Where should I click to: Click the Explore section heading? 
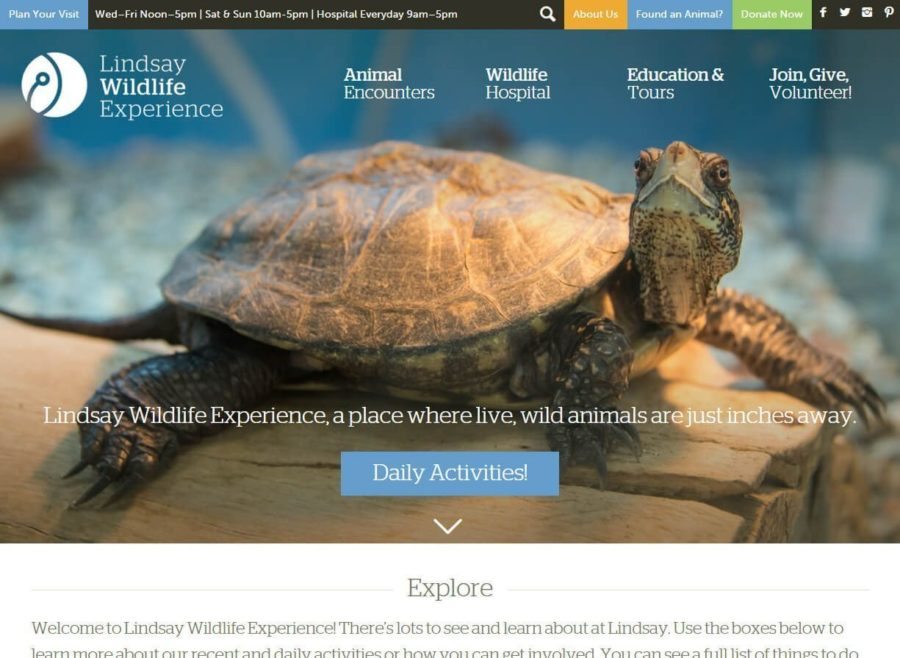pyautogui.click(x=450, y=588)
